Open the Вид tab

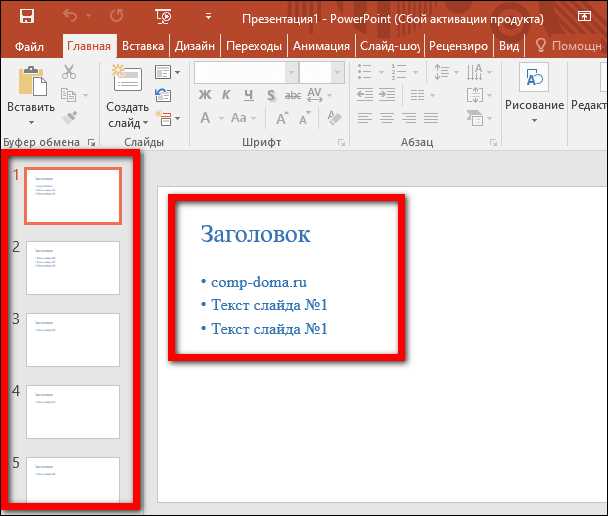pyautogui.click(x=509, y=46)
